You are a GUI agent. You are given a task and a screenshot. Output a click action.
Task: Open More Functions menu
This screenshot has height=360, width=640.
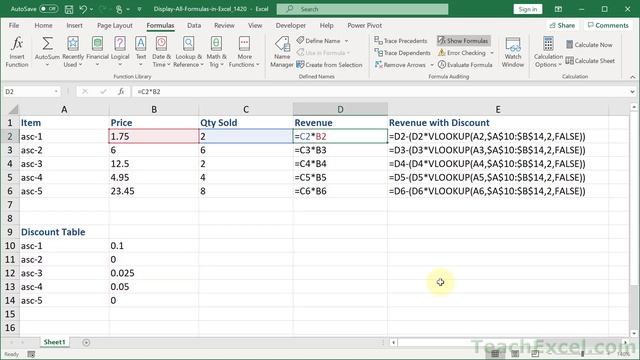tap(244, 52)
